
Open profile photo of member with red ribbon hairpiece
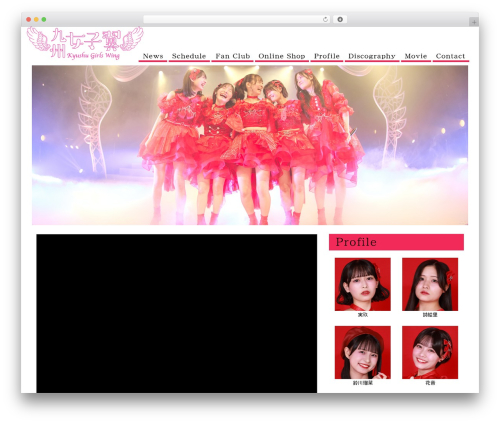coord(430,352)
